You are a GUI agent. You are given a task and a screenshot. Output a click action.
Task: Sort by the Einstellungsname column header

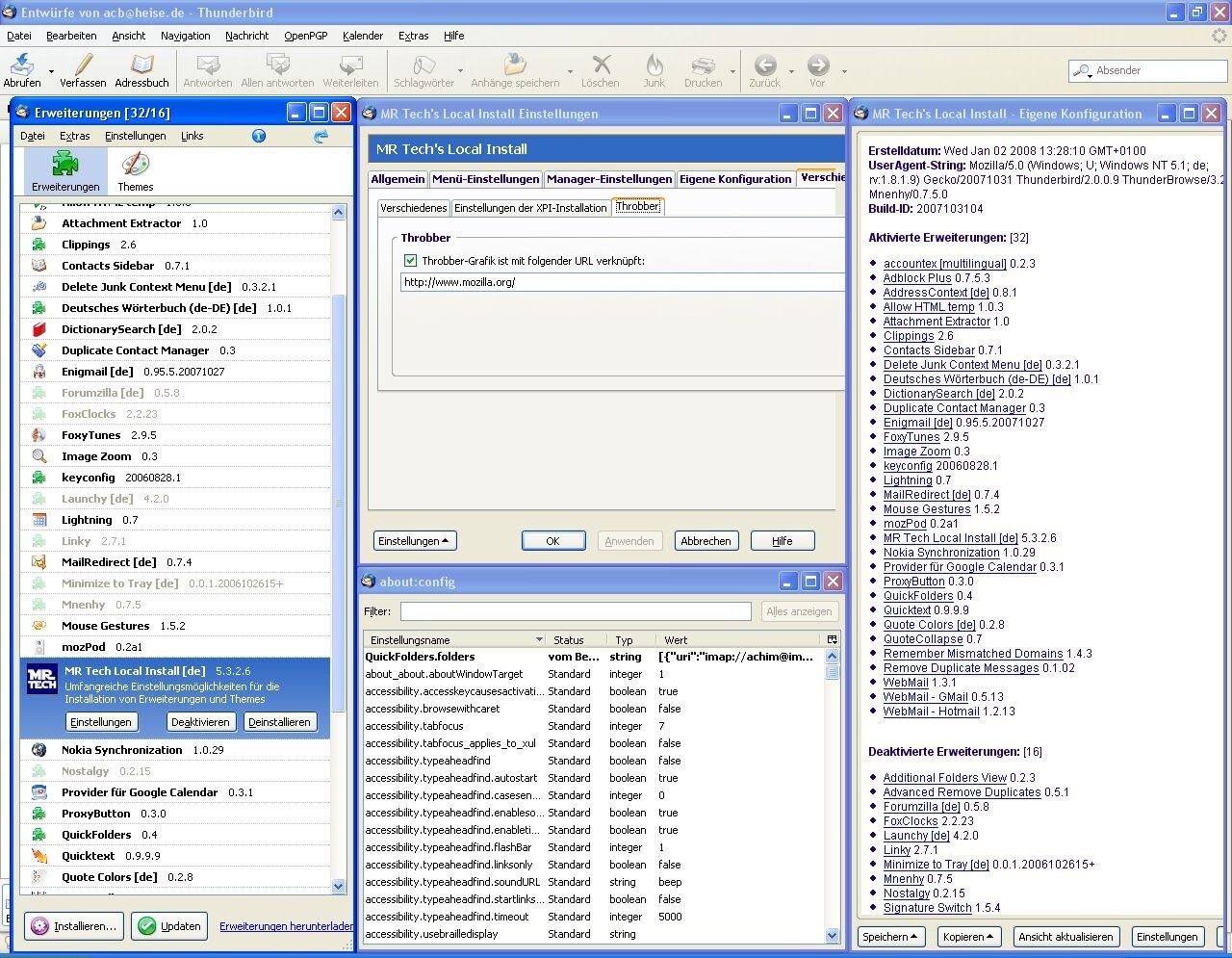454,639
